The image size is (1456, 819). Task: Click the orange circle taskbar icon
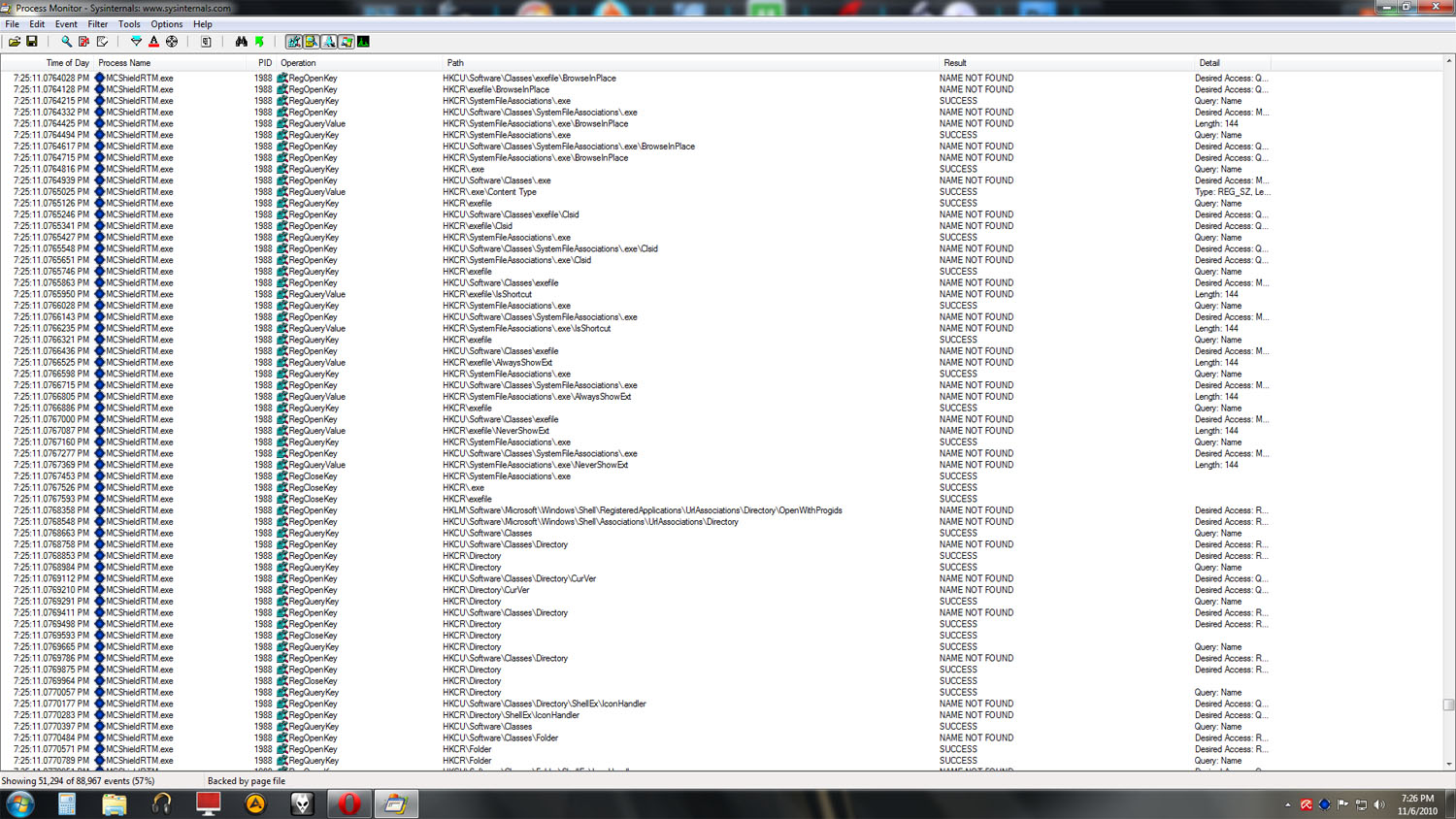[255, 803]
